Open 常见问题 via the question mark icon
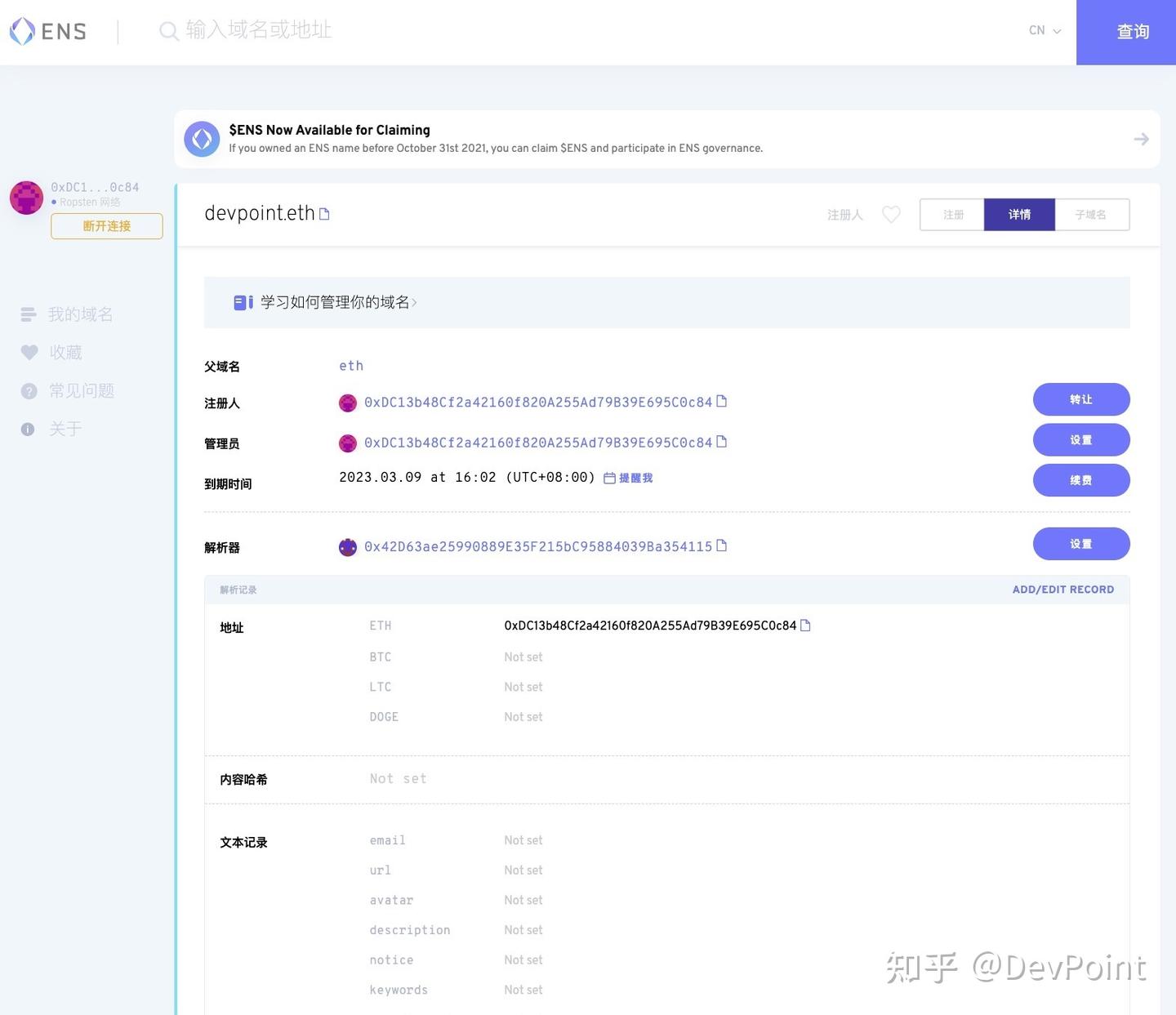This screenshot has width=1176, height=1015. pos(29,390)
